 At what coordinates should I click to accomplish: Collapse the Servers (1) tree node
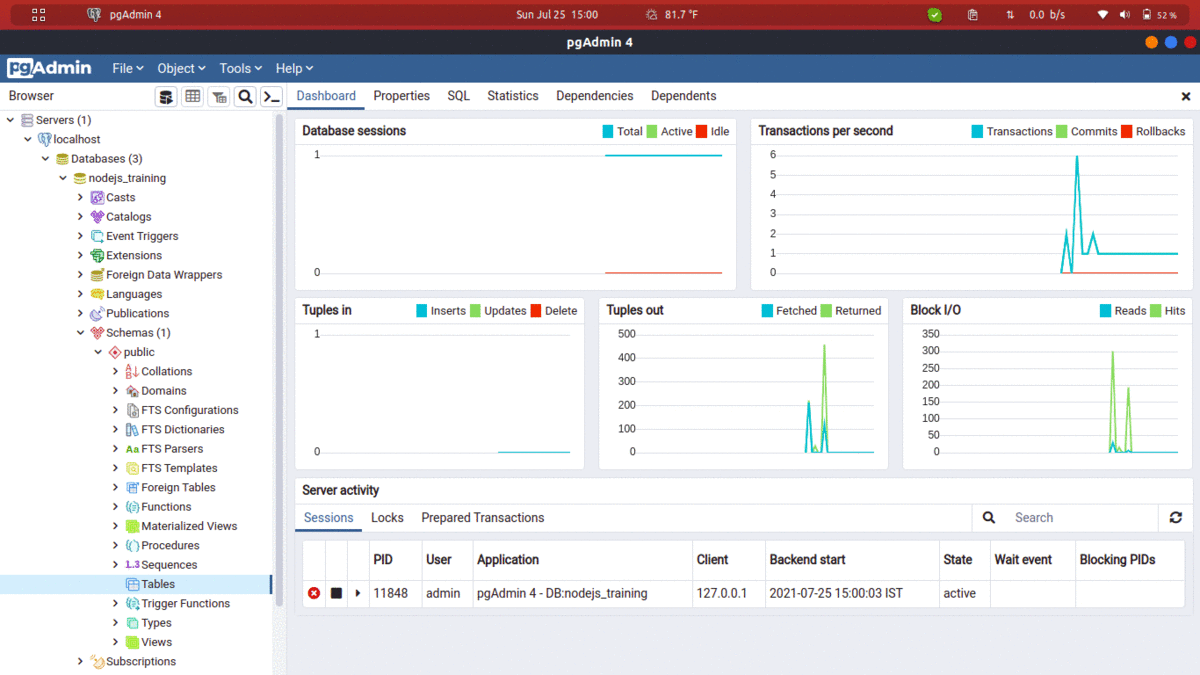click(x=10, y=121)
